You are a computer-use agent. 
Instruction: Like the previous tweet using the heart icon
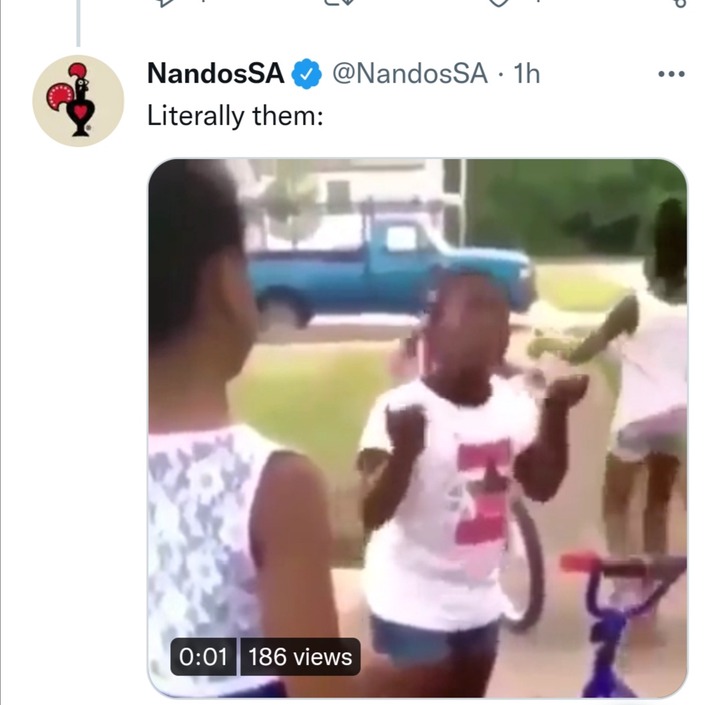500,3
